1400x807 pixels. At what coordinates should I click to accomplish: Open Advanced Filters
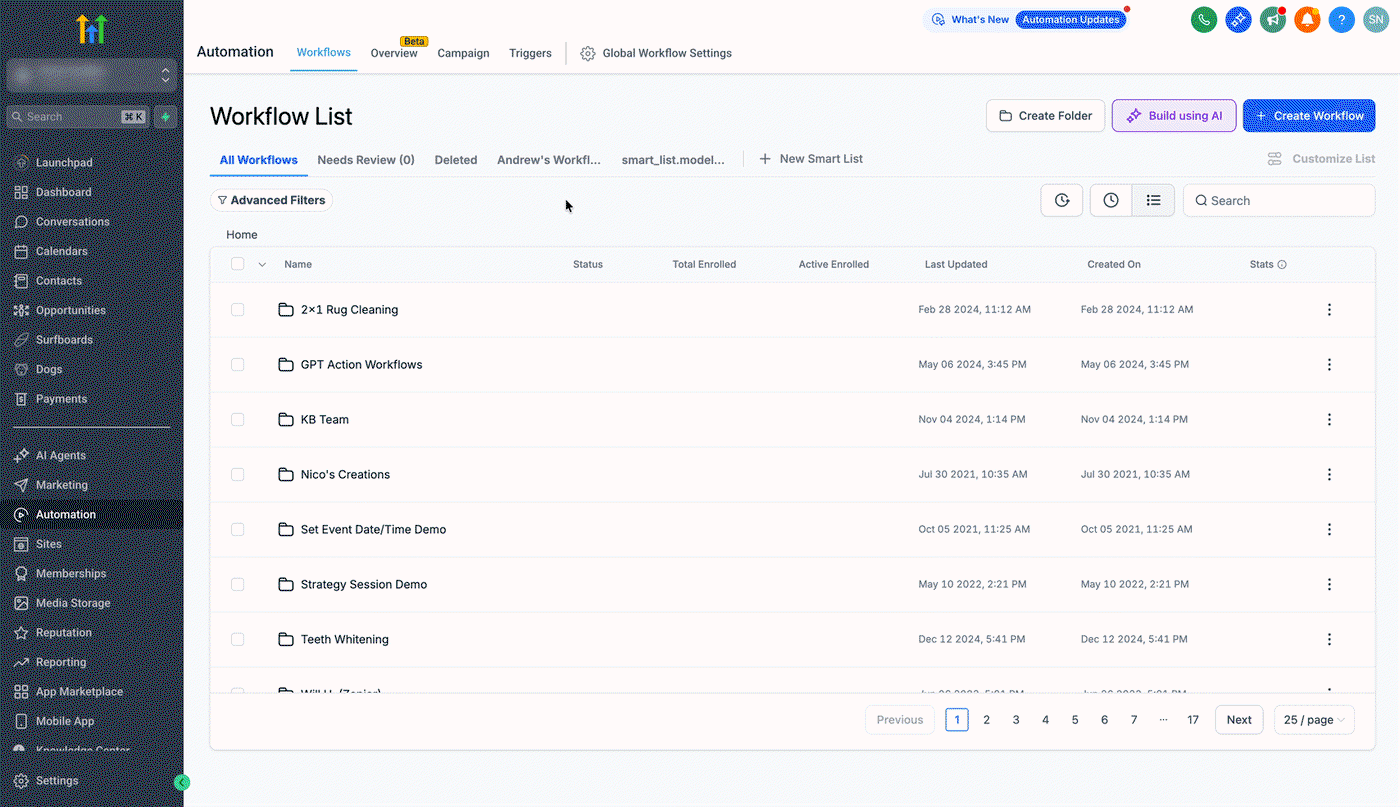pos(271,200)
